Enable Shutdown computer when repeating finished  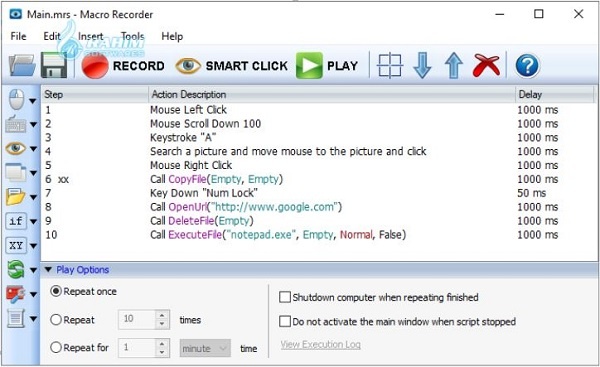285,297
